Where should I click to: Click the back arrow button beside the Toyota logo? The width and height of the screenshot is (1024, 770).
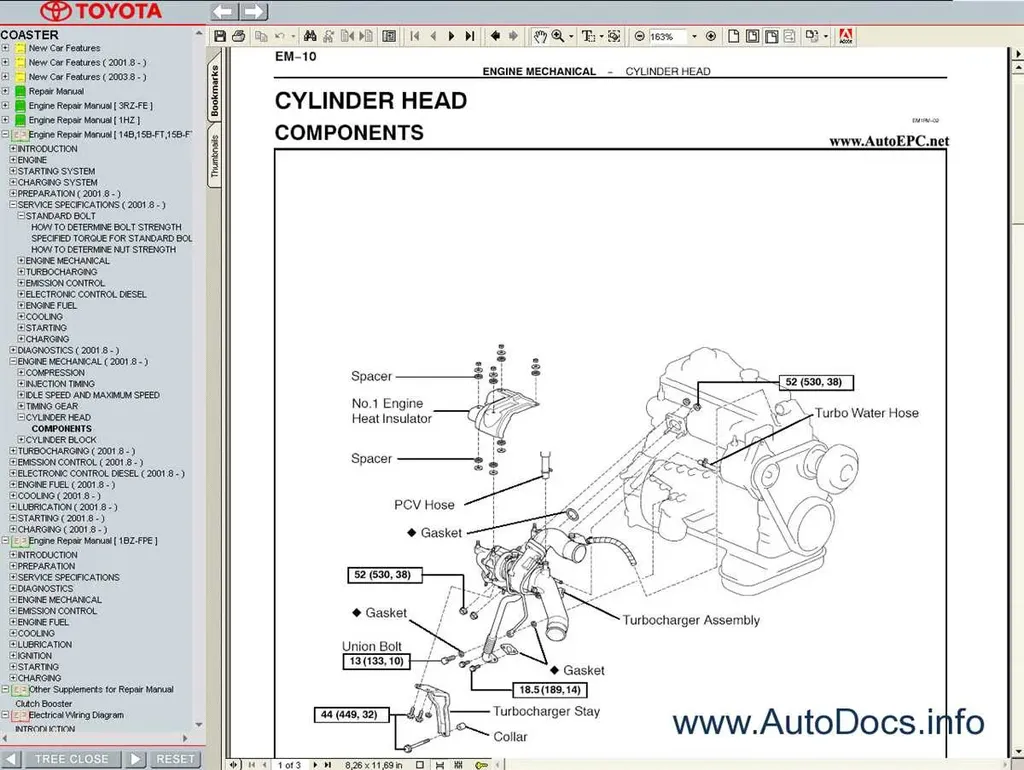click(224, 11)
